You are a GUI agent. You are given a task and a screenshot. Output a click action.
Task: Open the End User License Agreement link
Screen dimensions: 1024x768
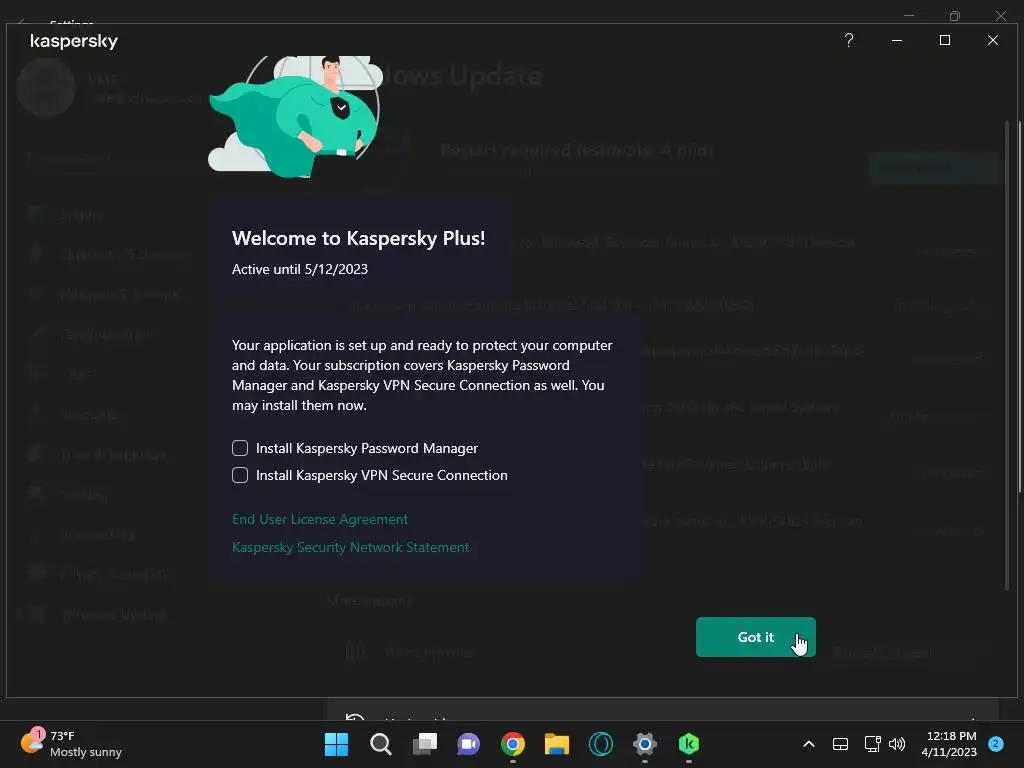click(320, 519)
